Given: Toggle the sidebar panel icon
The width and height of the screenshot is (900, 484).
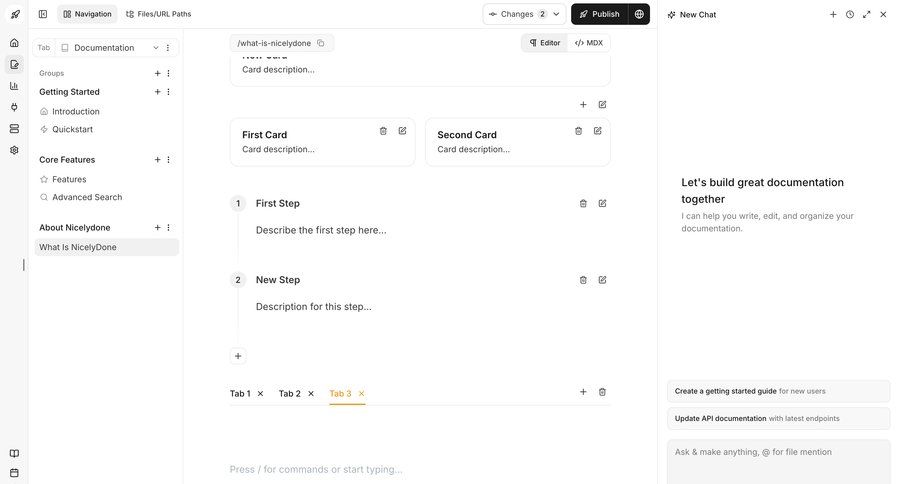Looking at the screenshot, I should click(x=43, y=14).
